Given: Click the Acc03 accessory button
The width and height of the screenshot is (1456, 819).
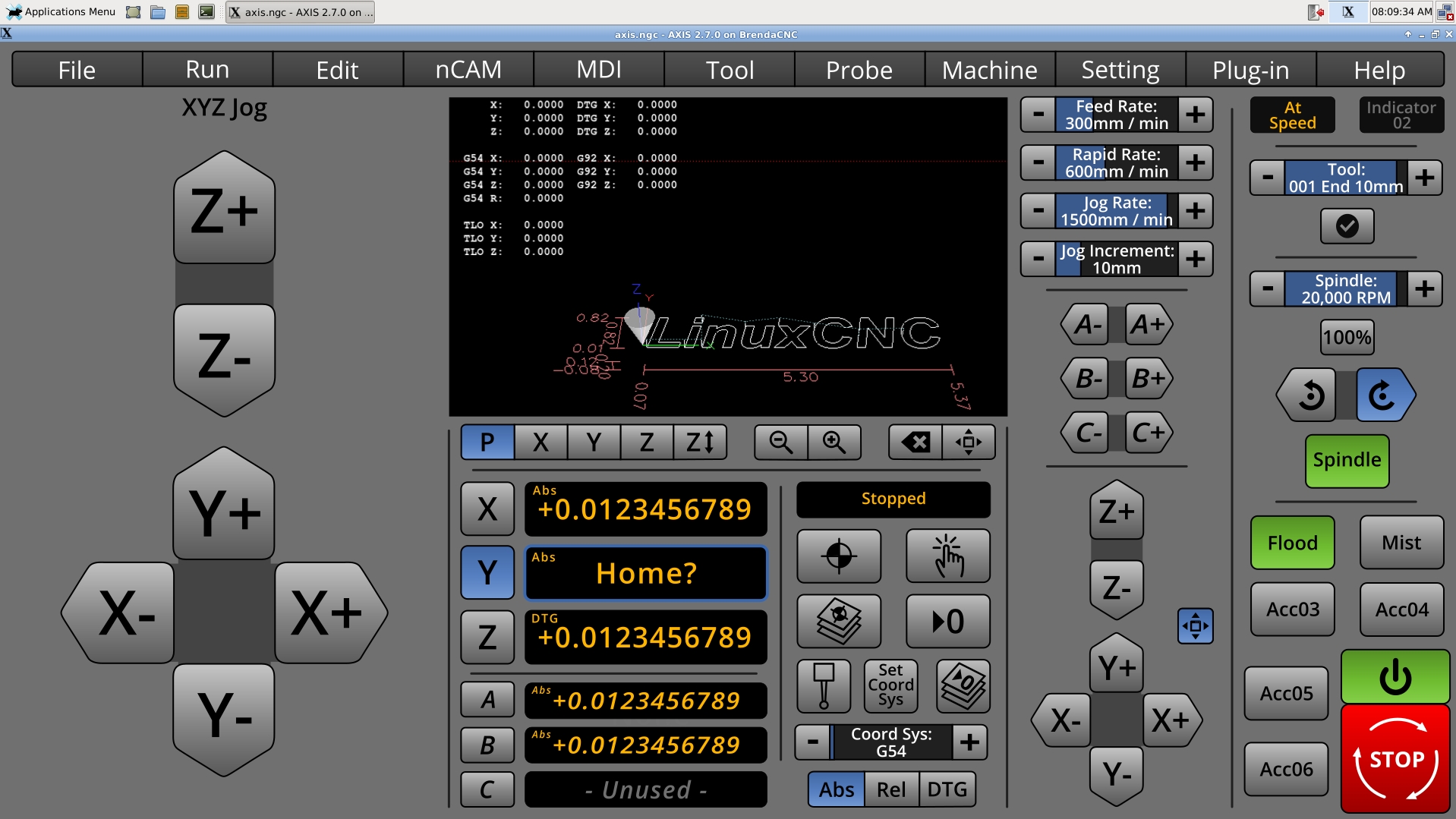Looking at the screenshot, I should click(1292, 610).
